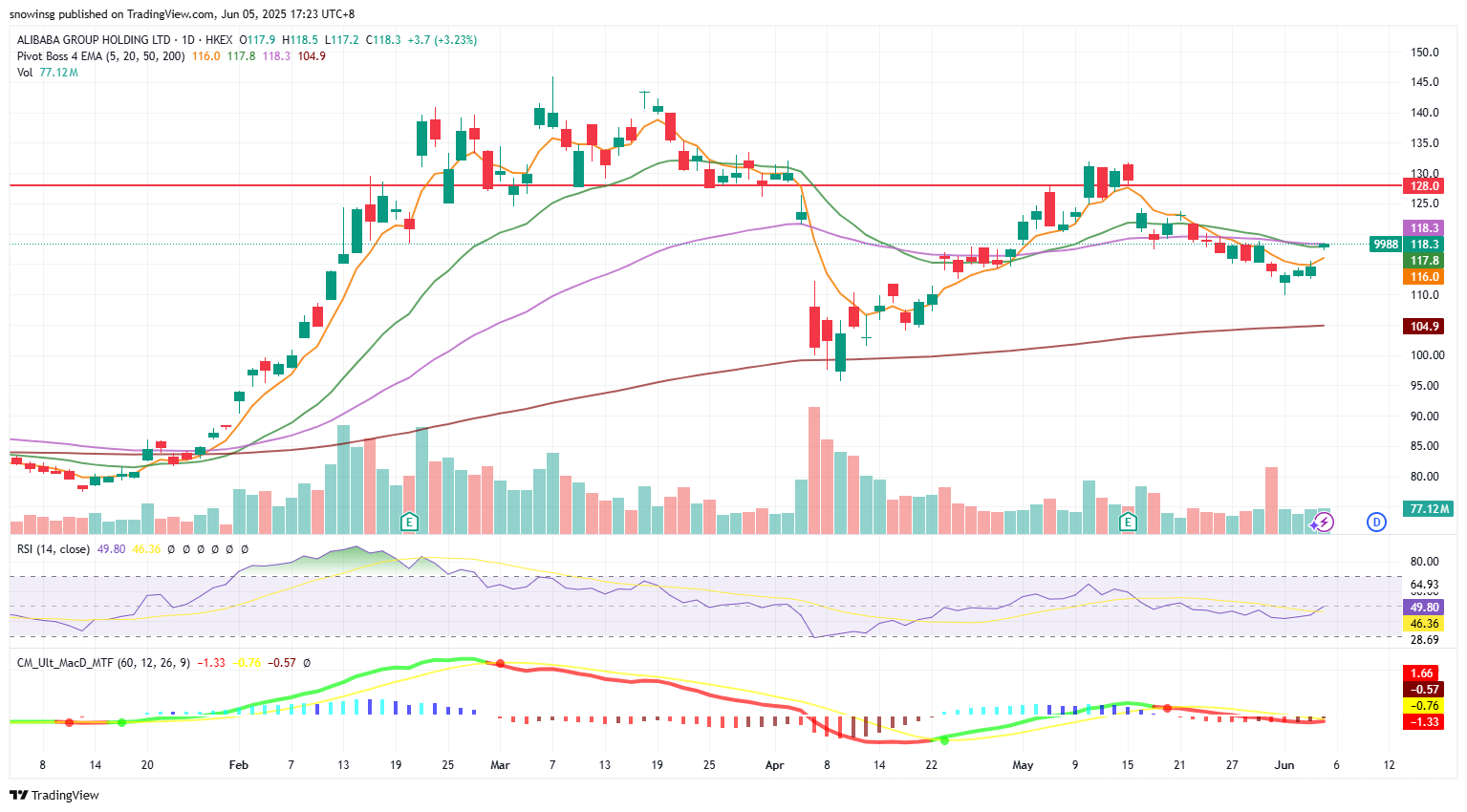The image size is (1467, 812).
Task: Click the red -1.33 MACD axis tag
Action: [1422, 722]
